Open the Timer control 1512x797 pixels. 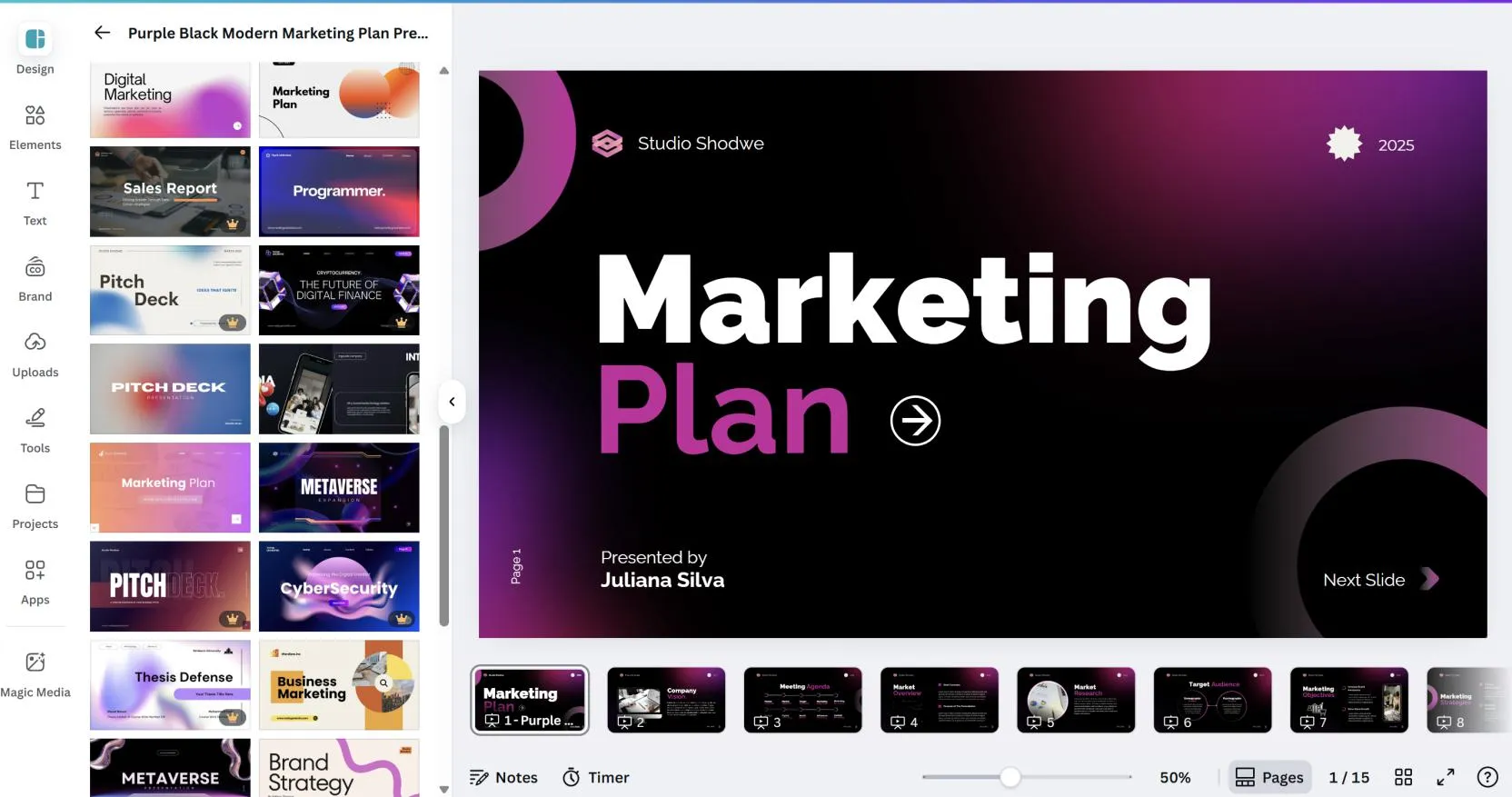(x=595, y=777)
